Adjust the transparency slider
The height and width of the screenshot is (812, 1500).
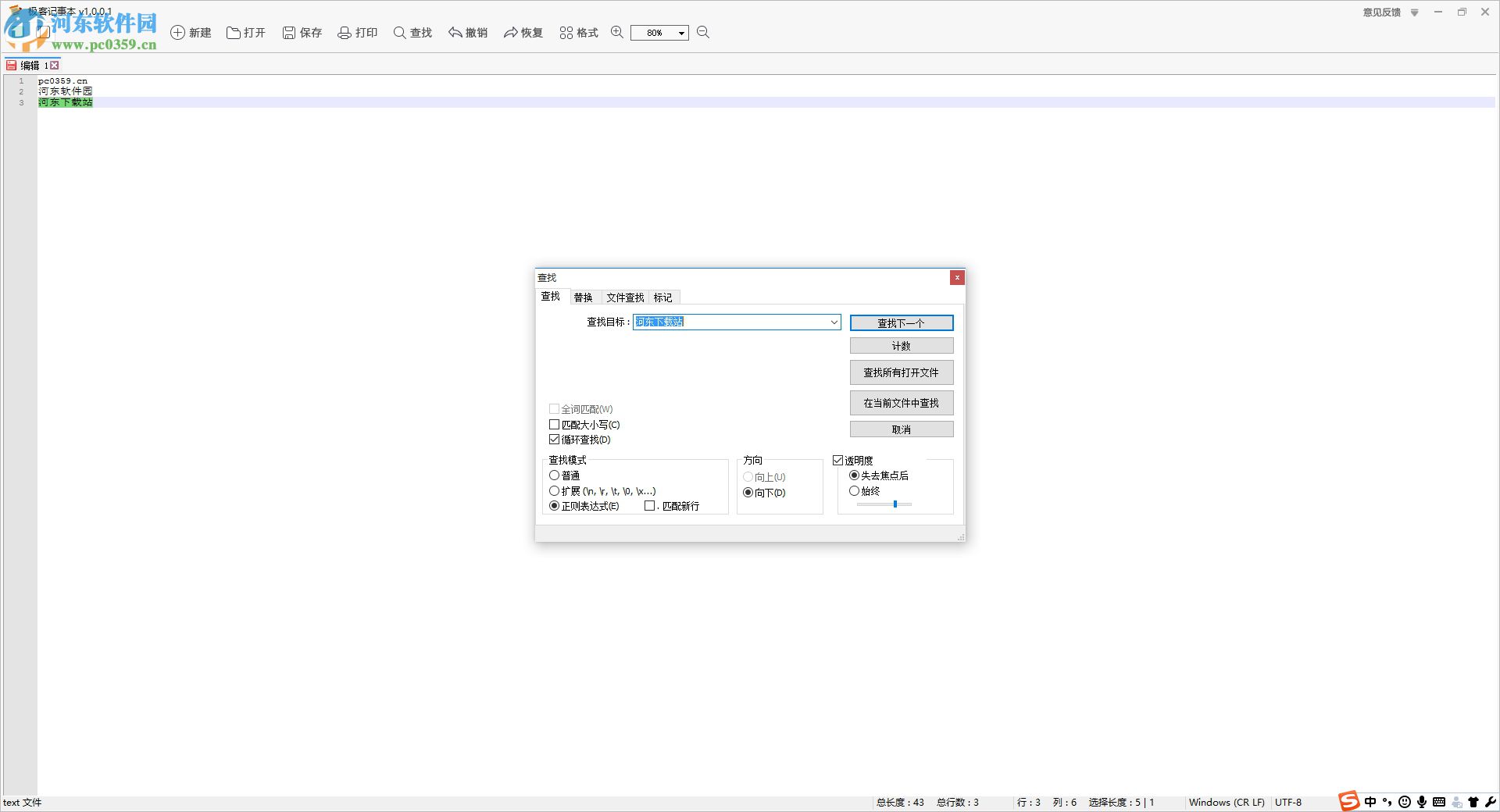point(895,504)
